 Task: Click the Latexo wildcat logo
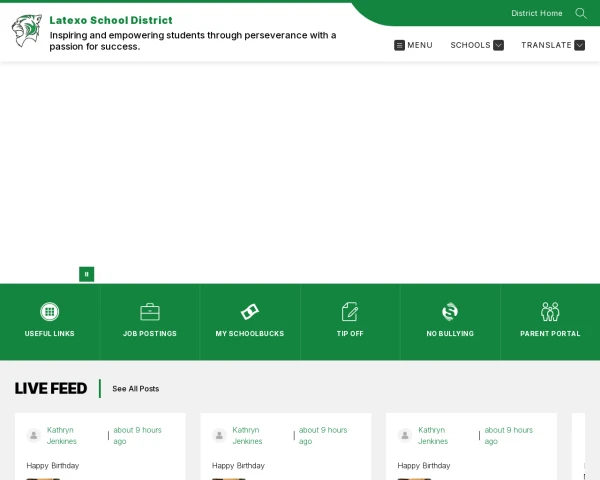pos(27,30)
